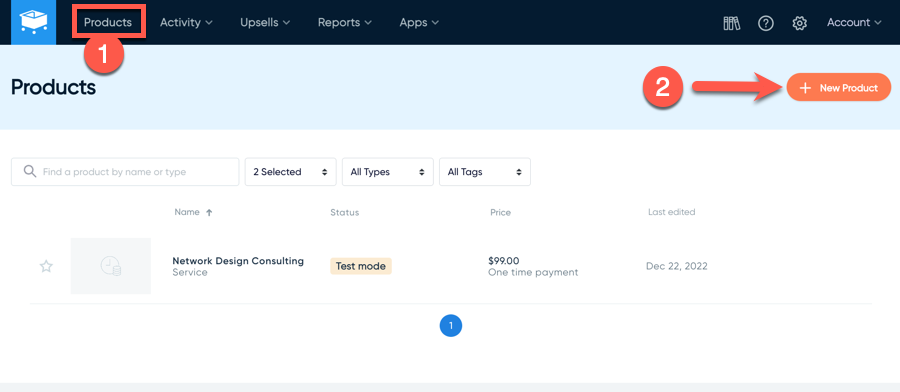Expand the Reports menu
This screenshot has height=392, width=900.
click(345, 22)
